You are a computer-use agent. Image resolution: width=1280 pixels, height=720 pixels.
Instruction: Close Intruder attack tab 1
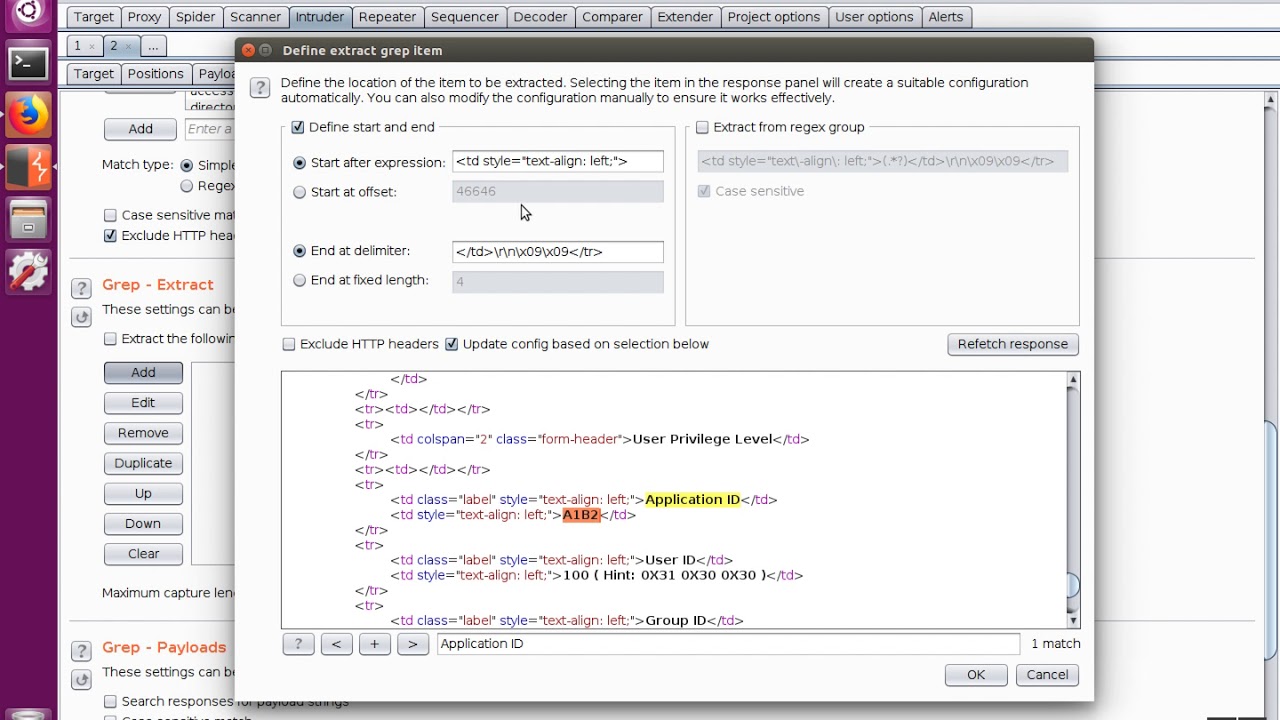91,47
